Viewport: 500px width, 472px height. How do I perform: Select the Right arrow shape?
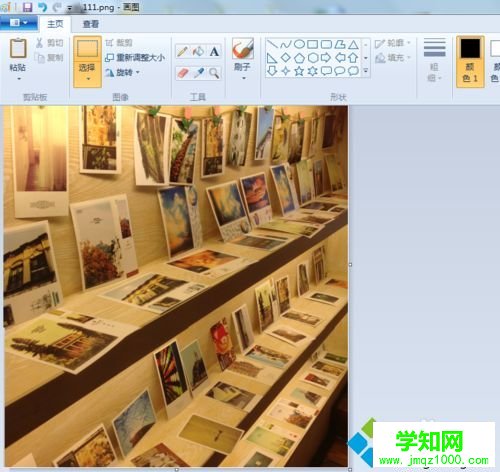pyautogui.click(x=326, y=58)
